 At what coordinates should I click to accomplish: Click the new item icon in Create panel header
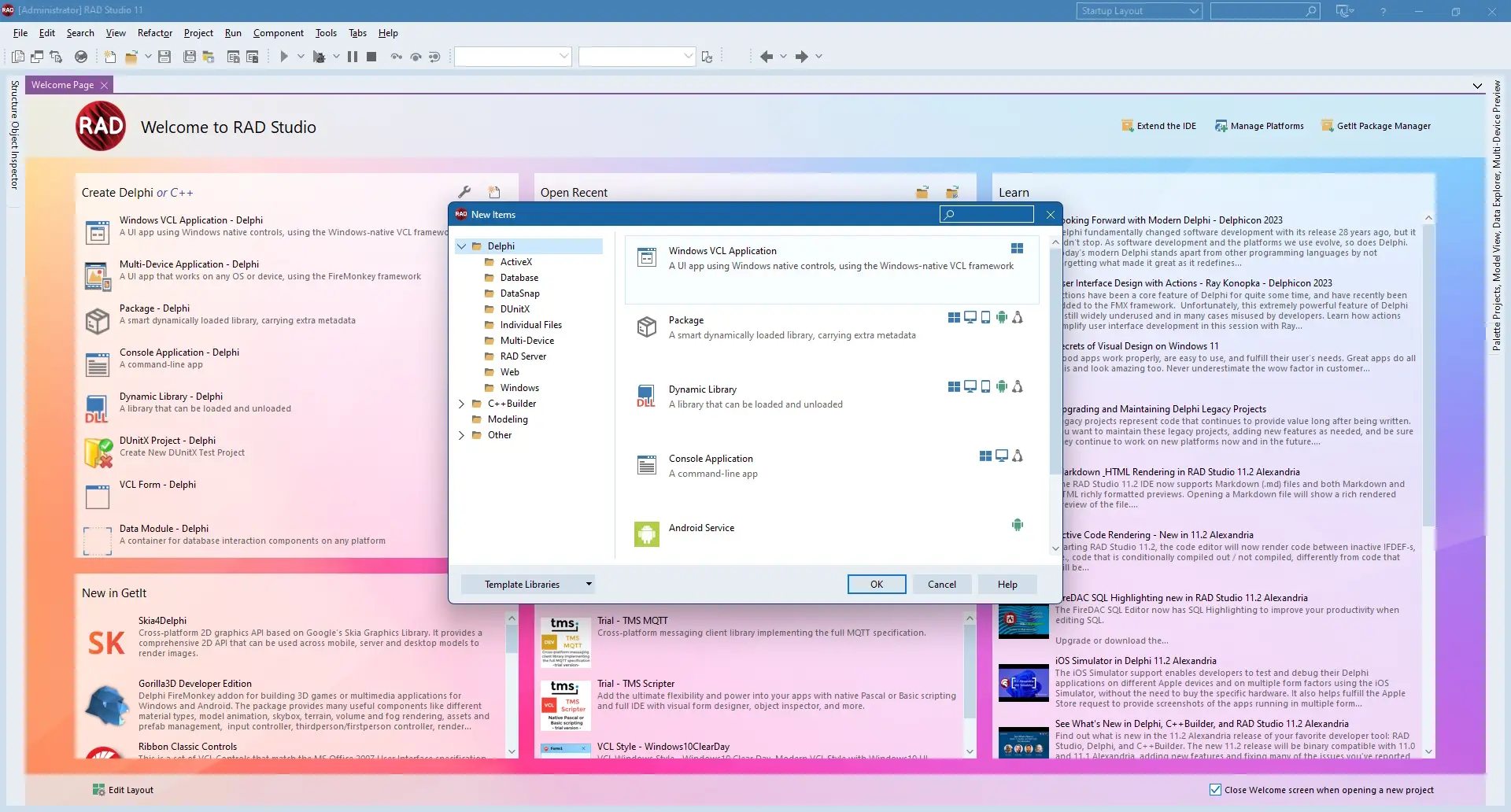click(x=494, y=192)
